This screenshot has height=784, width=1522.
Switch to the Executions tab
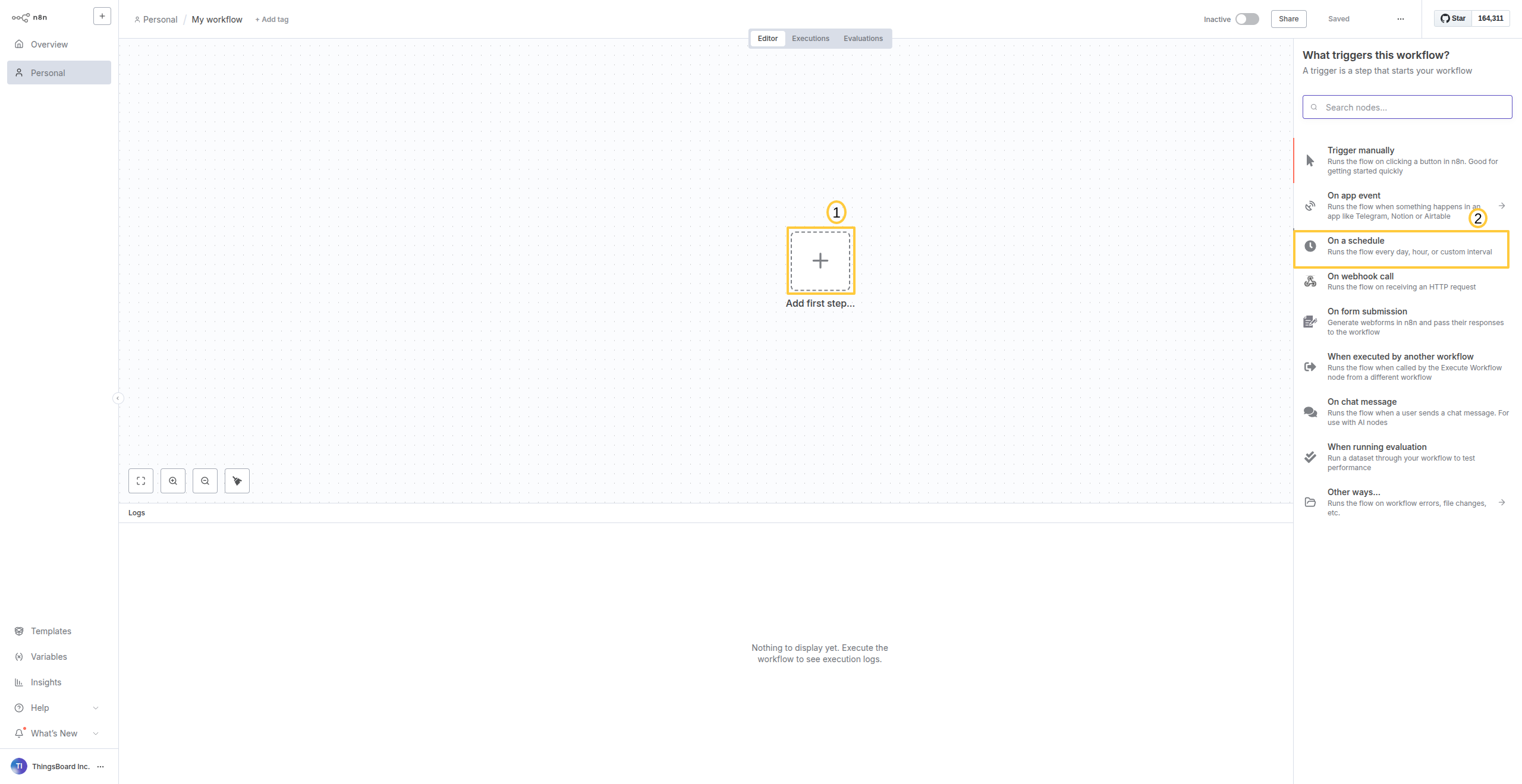tap(810, 39)
